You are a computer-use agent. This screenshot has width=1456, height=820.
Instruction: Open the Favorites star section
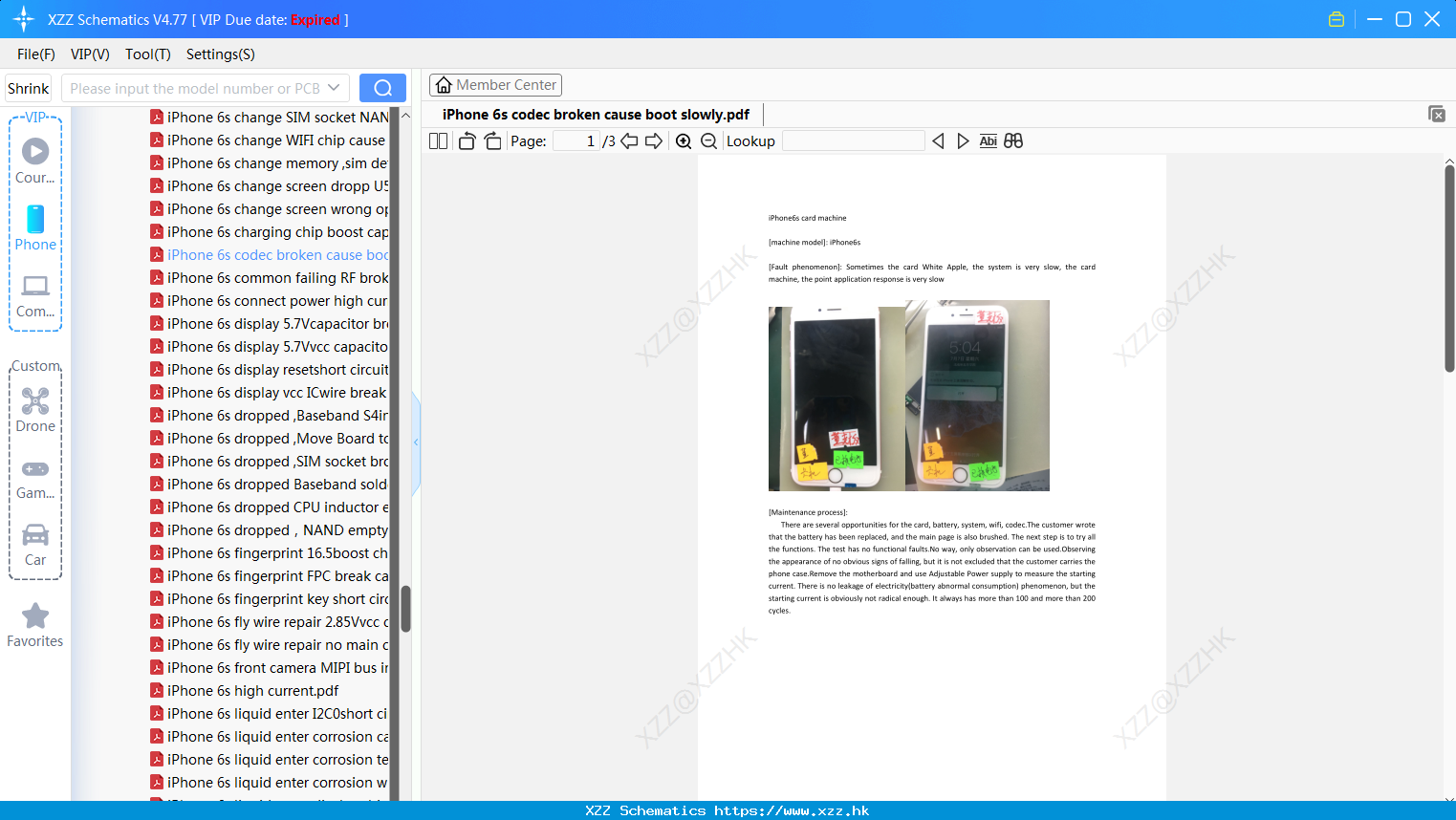pos(35,626)
